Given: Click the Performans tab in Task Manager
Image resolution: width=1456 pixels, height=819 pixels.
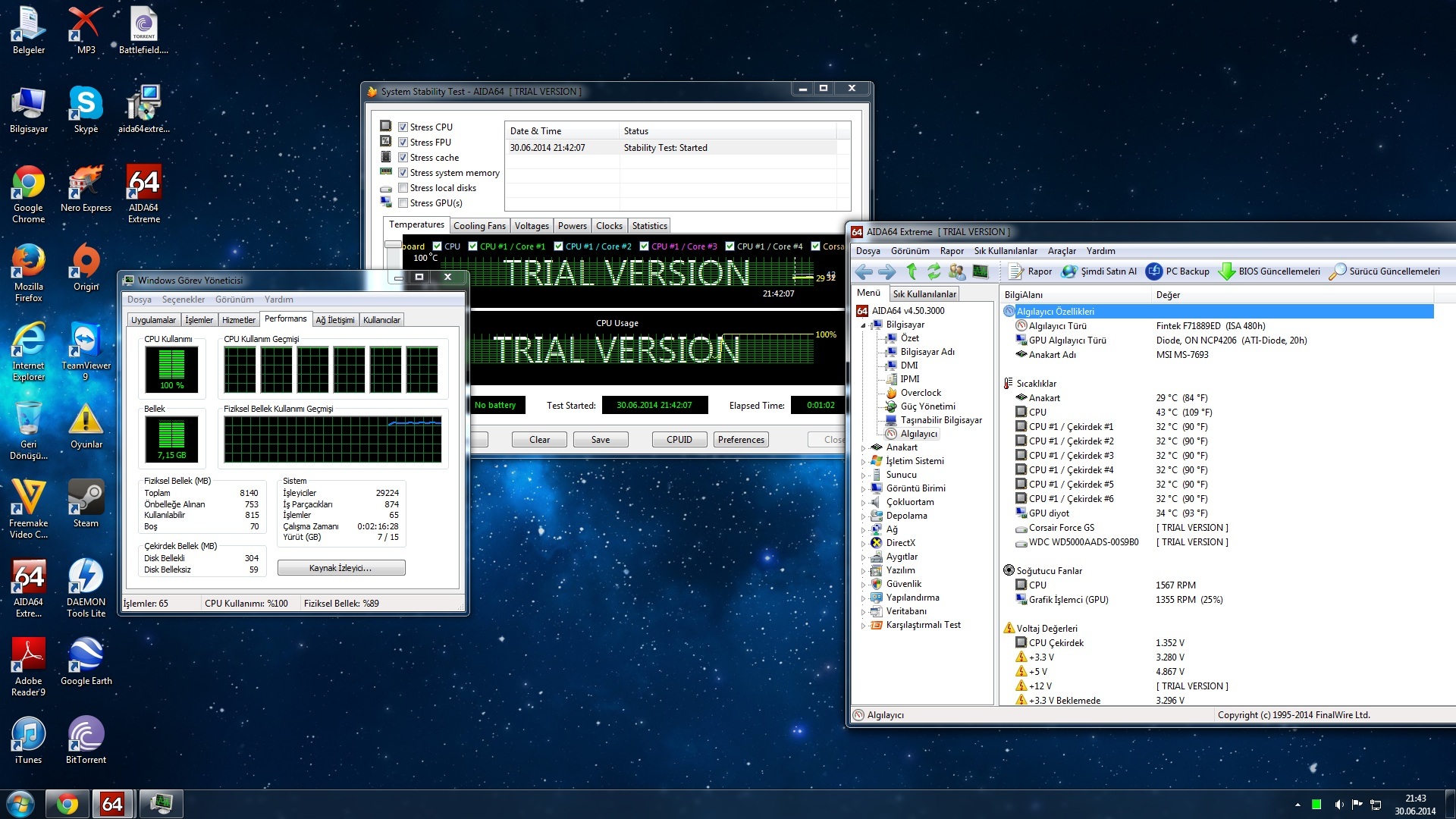Looking at the screenshot, I should (284, 319).
